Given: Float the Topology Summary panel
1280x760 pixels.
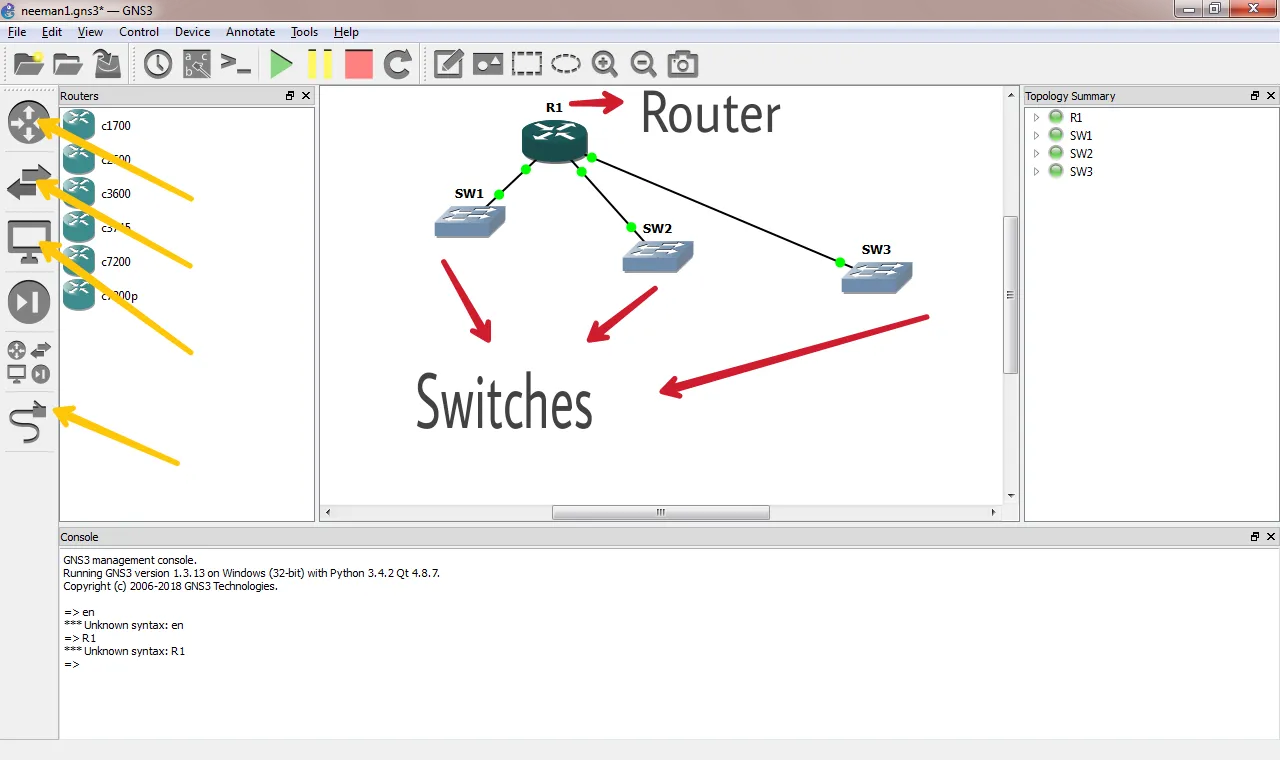Looking at the screenshot, I should (x=1255, y=96).
